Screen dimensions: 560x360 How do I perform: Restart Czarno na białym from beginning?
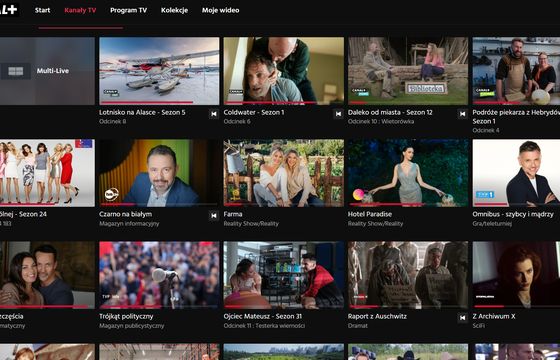(214, 216)
